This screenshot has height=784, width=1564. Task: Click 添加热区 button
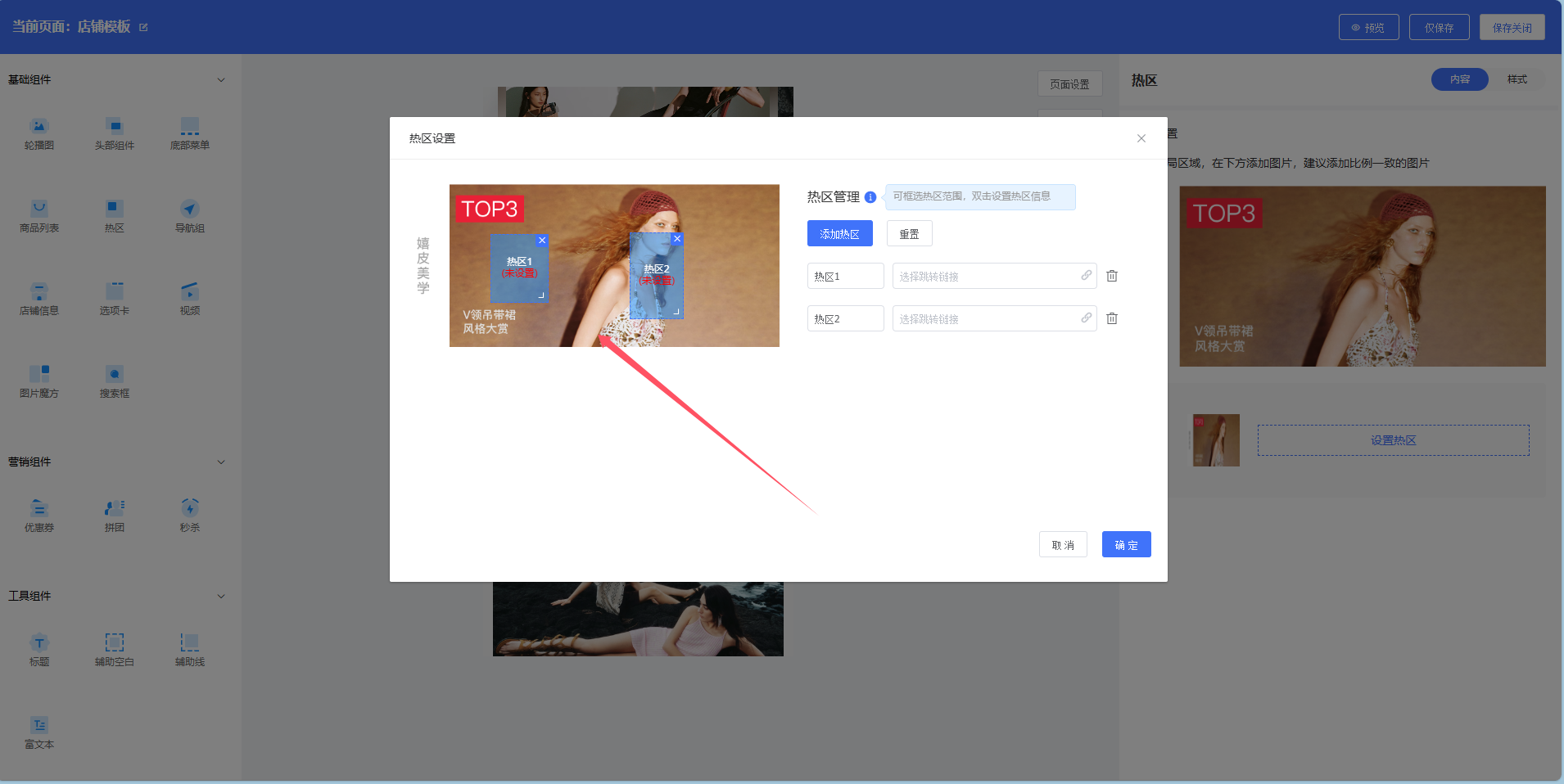click(839, 234)
